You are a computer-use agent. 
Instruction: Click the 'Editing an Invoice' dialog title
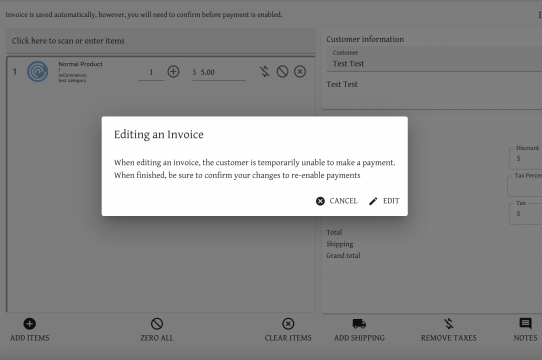point(159,135)
